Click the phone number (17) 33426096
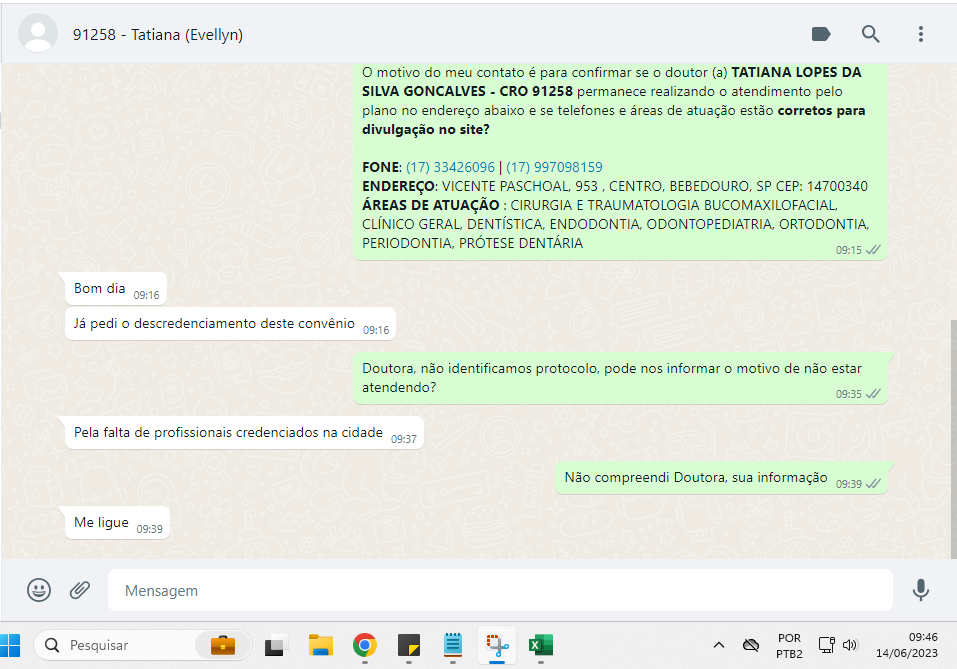This screenshot has width=957, height=669. tap(450, 167)
